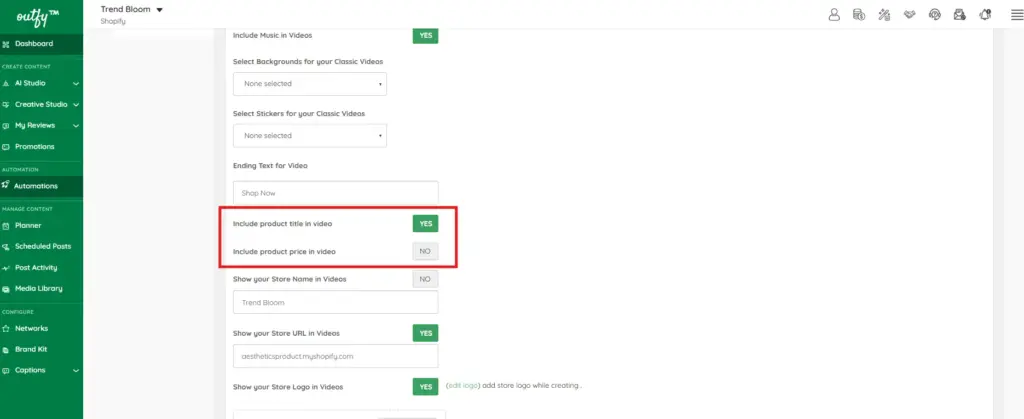Toggle Include product title in video

click(425, 224)
